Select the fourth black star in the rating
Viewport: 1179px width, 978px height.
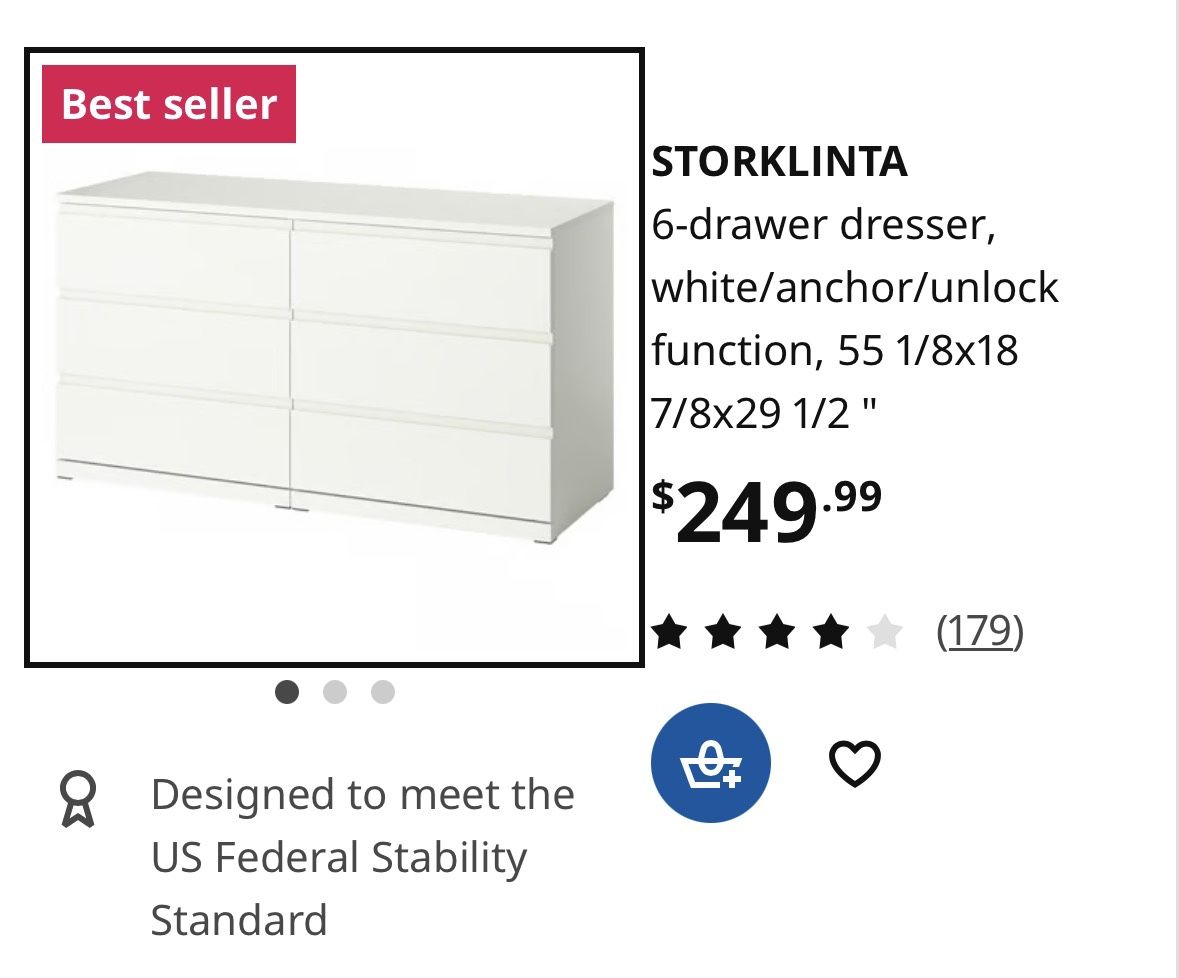(829, 632)
